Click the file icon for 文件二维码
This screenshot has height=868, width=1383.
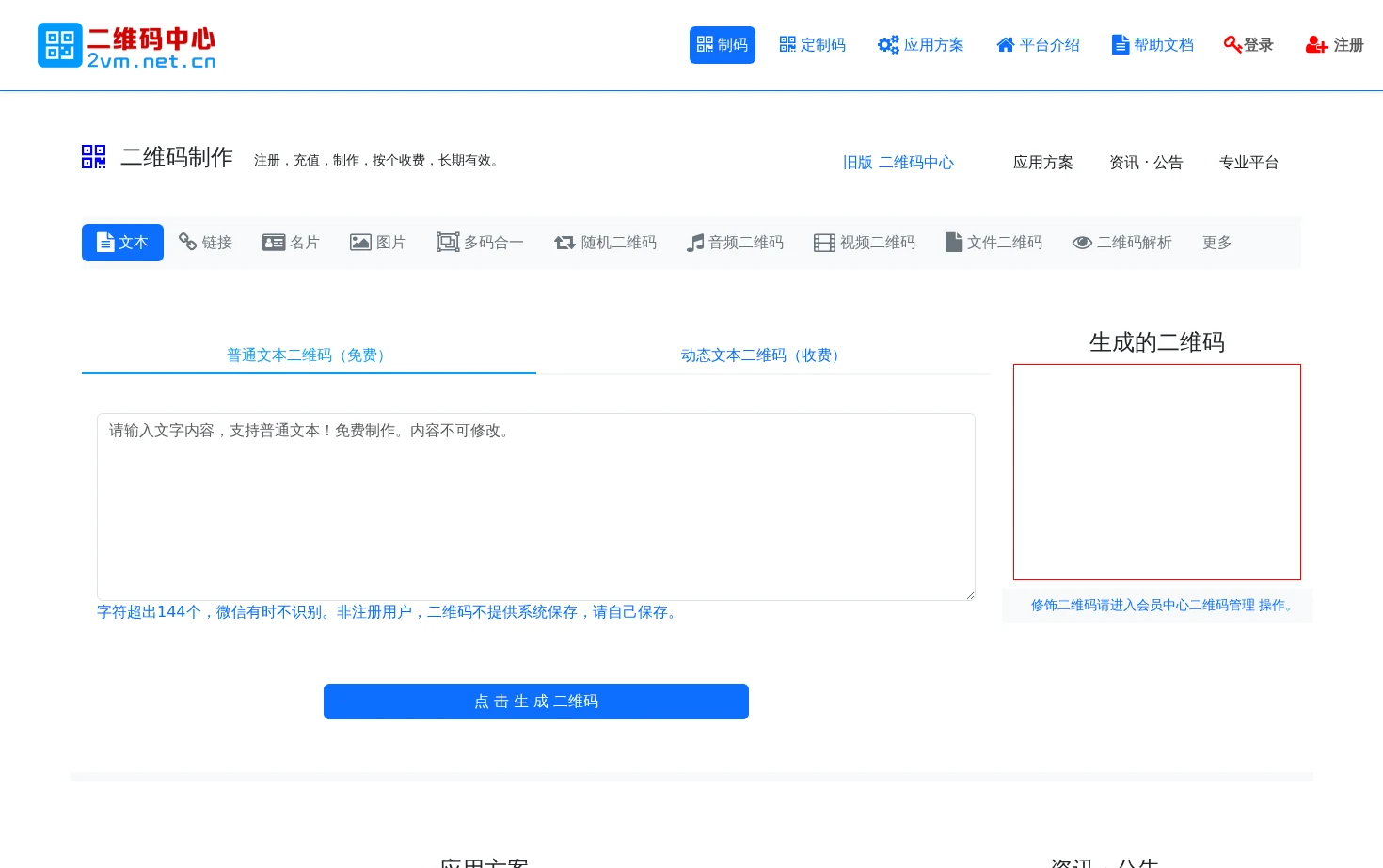[954, 242]
